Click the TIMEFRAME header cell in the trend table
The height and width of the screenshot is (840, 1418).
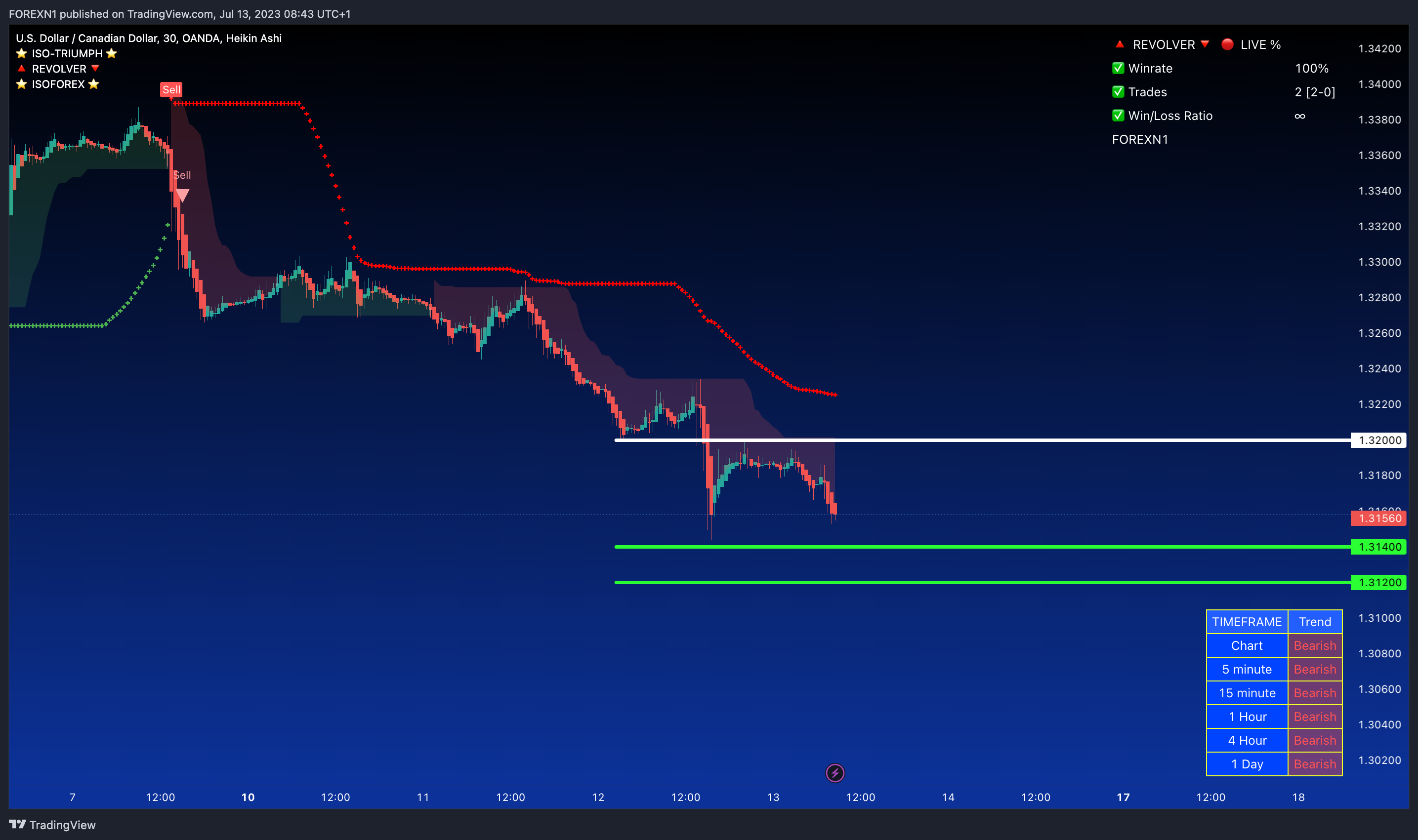point(1247,622)
